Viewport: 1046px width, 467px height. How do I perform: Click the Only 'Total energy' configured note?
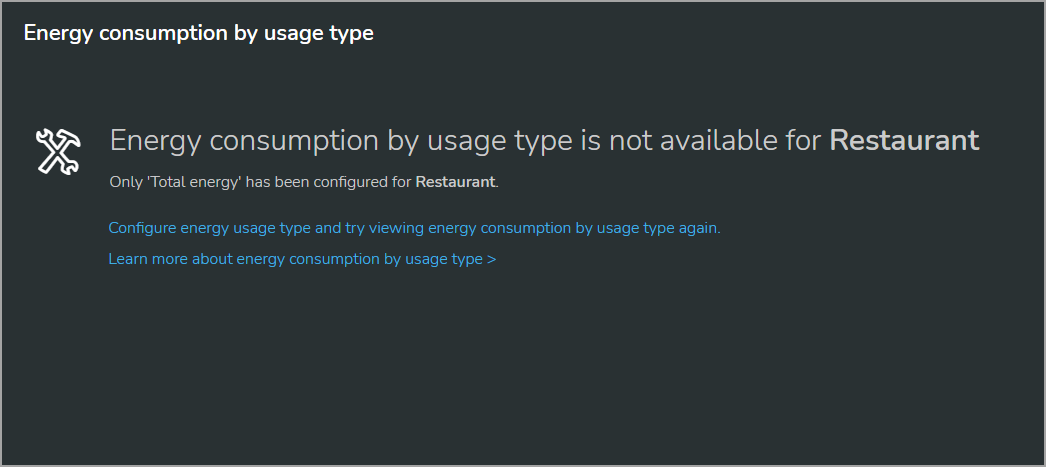pos(304,182)
